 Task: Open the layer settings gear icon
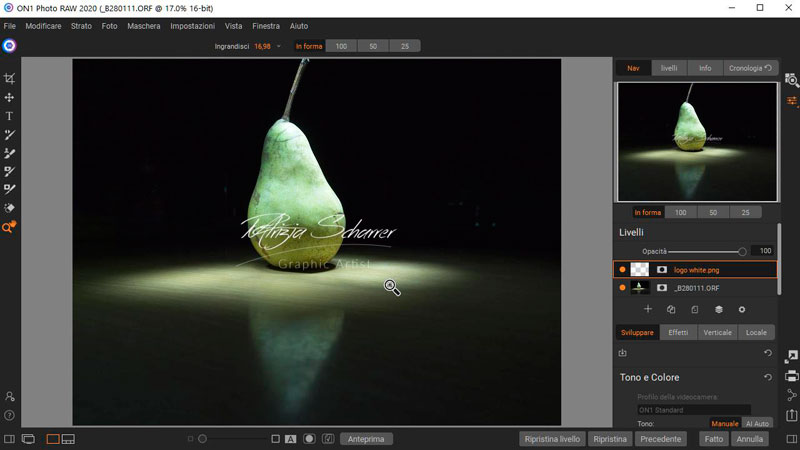[x=742, y=309]
